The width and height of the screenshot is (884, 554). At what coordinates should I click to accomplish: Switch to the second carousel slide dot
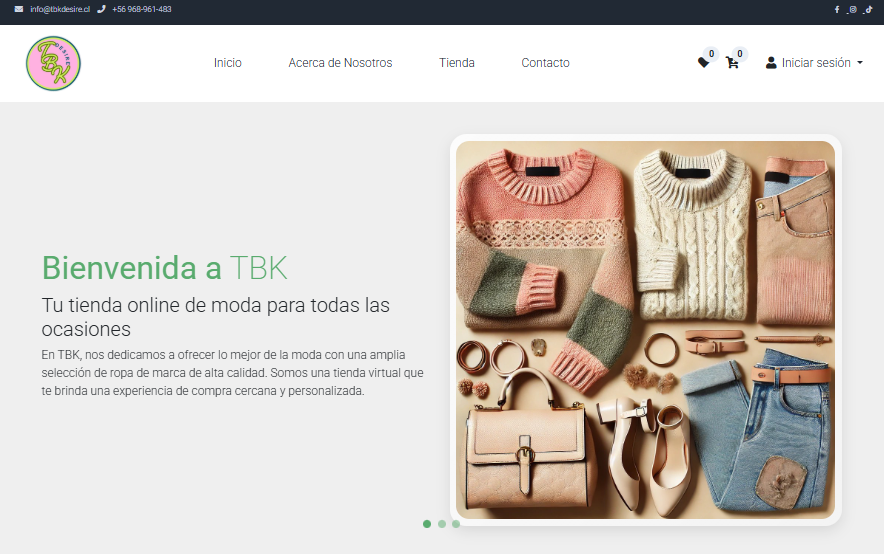(441, 524)
